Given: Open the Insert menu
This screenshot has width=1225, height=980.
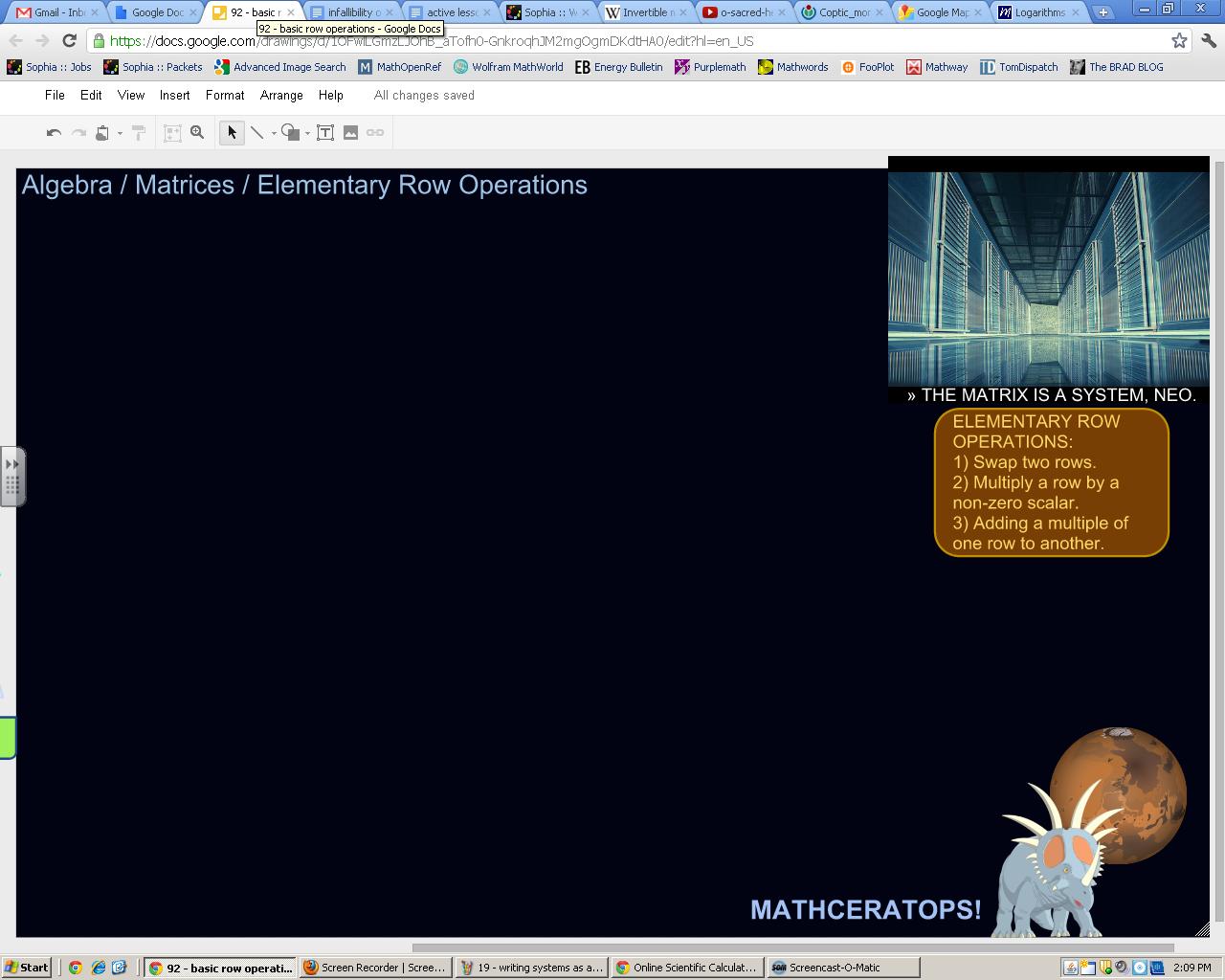Looking at the screenshot, I should [175, 96].
